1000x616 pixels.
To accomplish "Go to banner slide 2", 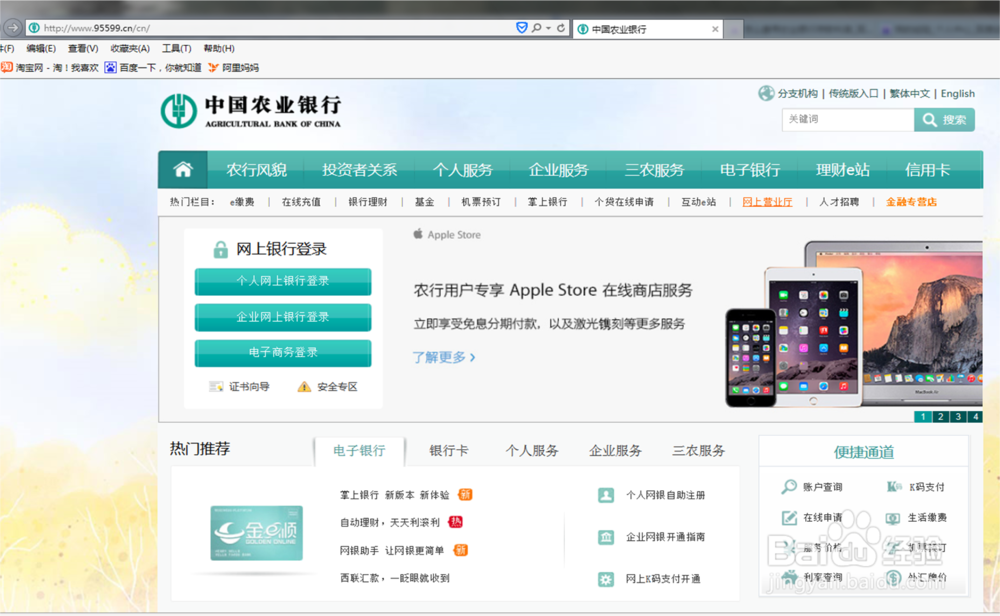I will pyautogui.click(x=940, y=416).
